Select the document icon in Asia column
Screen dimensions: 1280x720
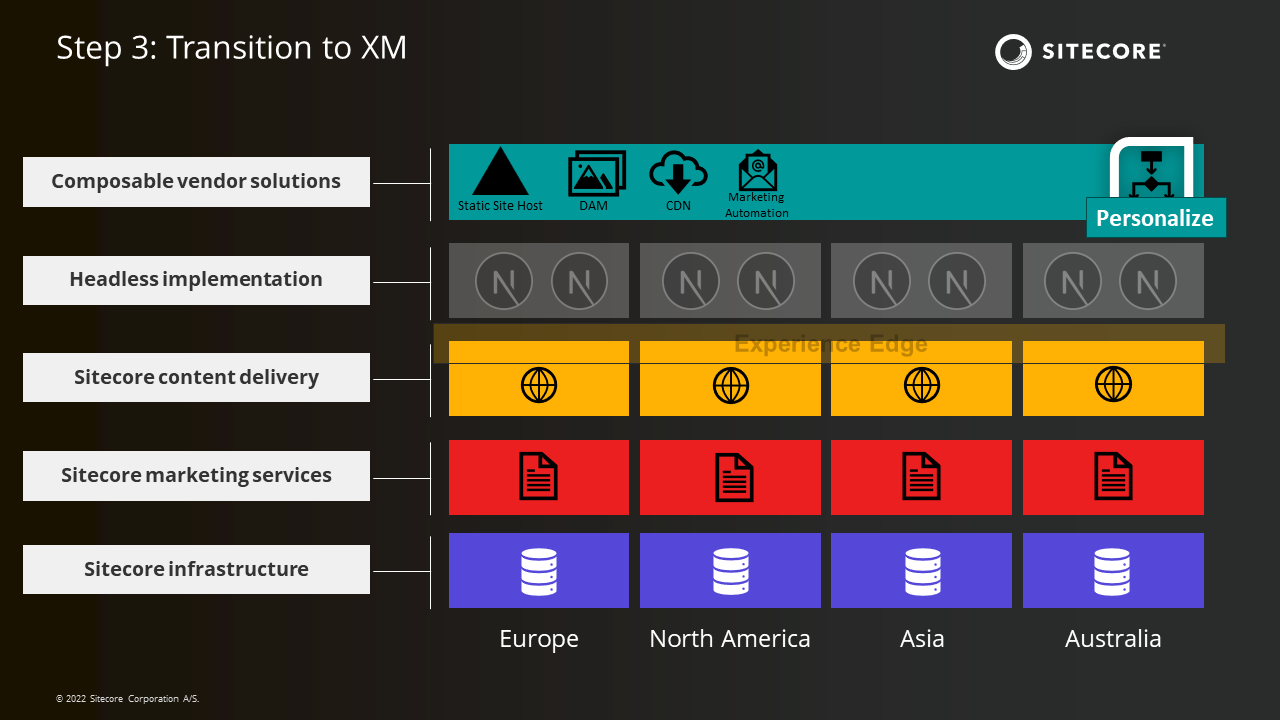[922, 476]
